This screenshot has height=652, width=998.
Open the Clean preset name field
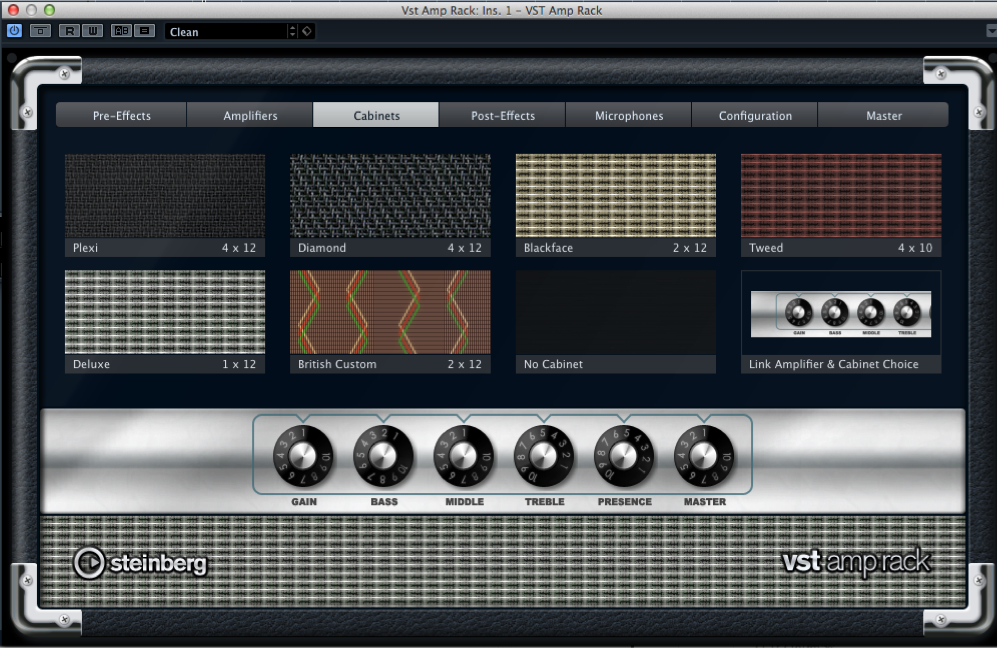tap(226, 32)
